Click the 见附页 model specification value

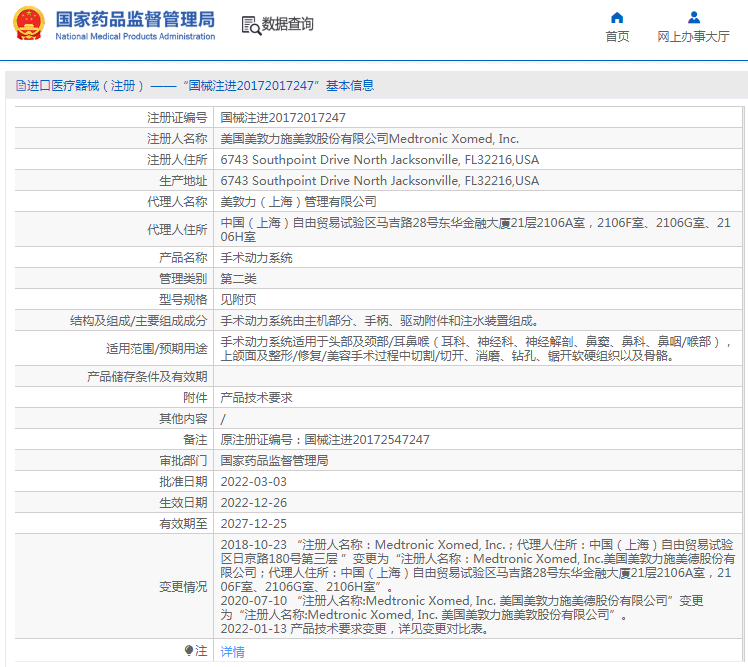tap(238, 300)
